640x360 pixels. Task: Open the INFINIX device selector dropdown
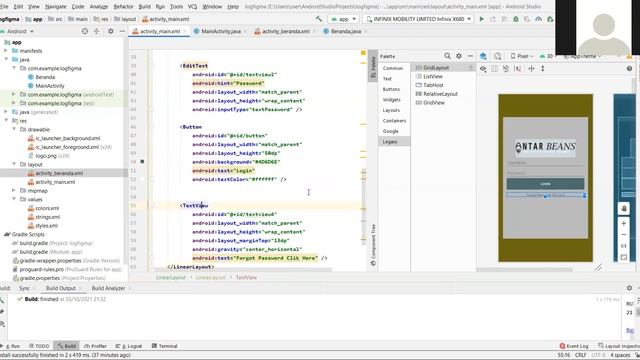(x=419, y=19)
